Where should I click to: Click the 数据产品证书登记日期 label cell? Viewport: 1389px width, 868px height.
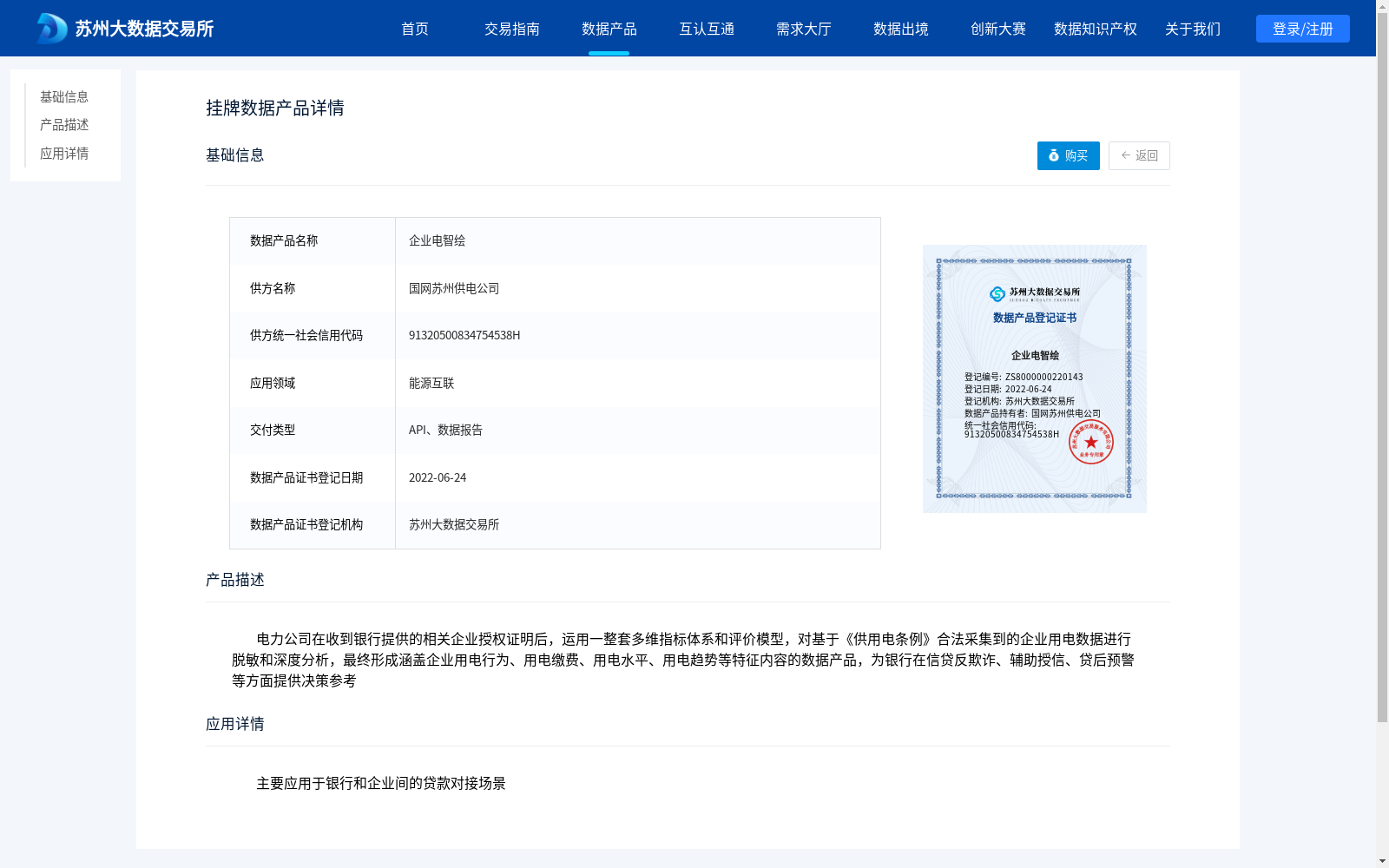click(x=313, y=477)
